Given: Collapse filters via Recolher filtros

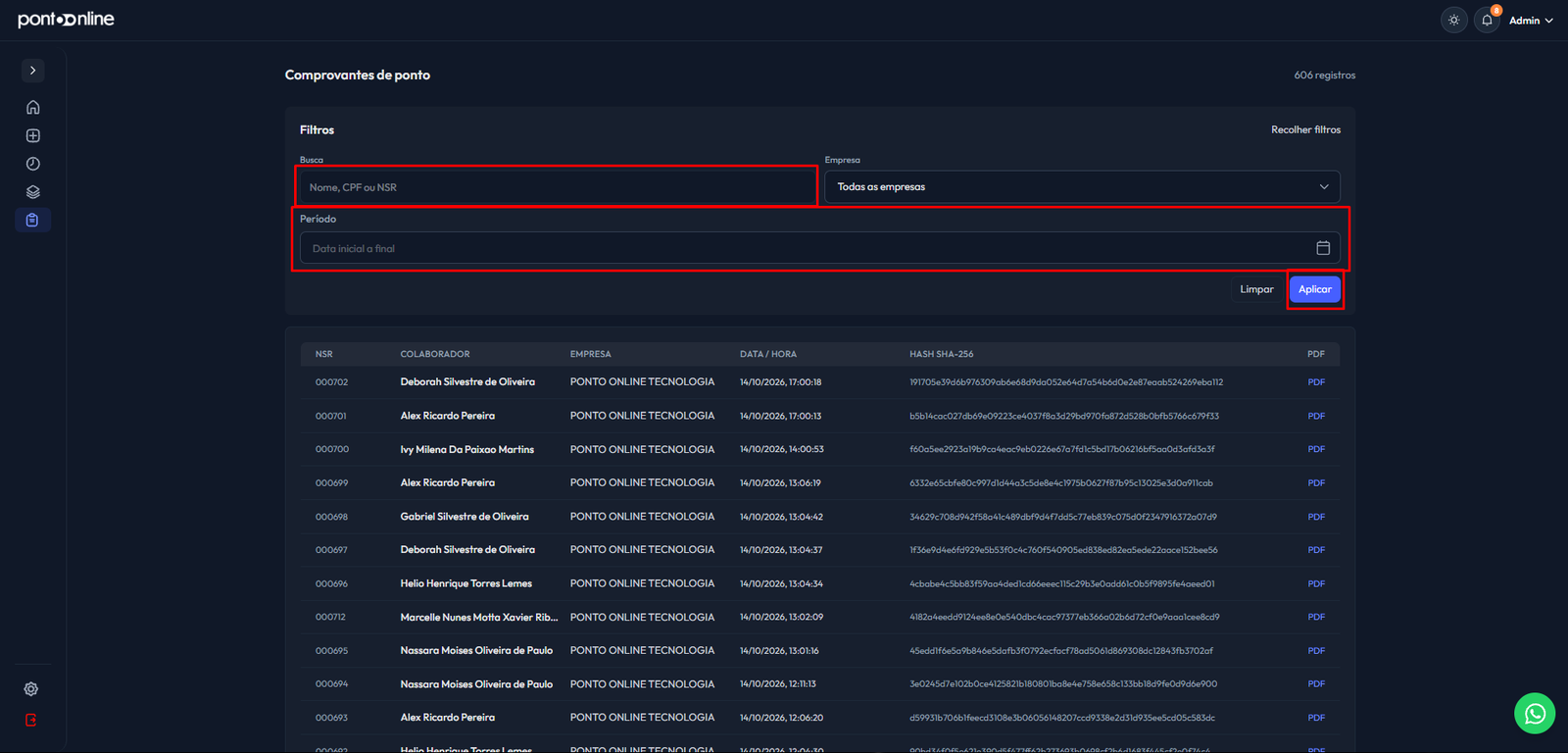Looking at the screenshot, I should click(1305, 129).
